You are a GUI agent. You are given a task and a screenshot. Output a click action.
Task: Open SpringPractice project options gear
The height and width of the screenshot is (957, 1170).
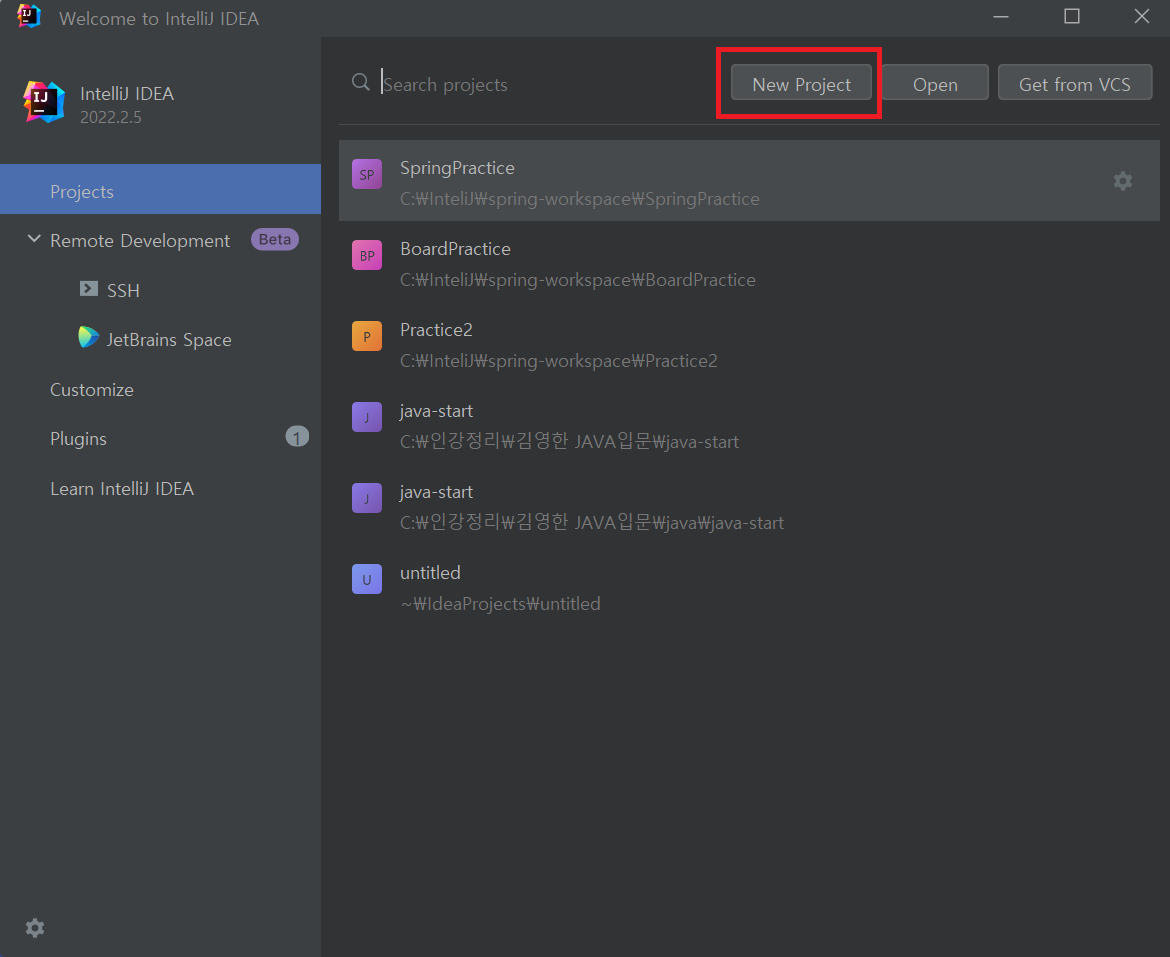pyautogui.click(x=1122, y=181)
